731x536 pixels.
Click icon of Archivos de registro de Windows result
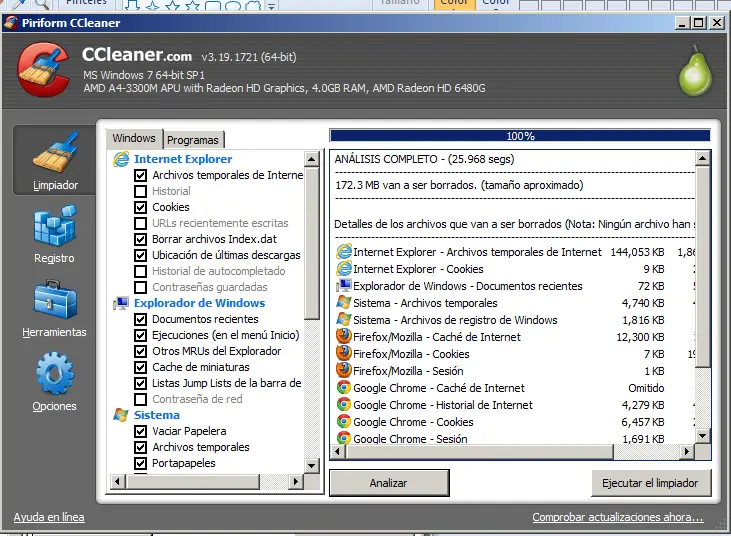344,320
